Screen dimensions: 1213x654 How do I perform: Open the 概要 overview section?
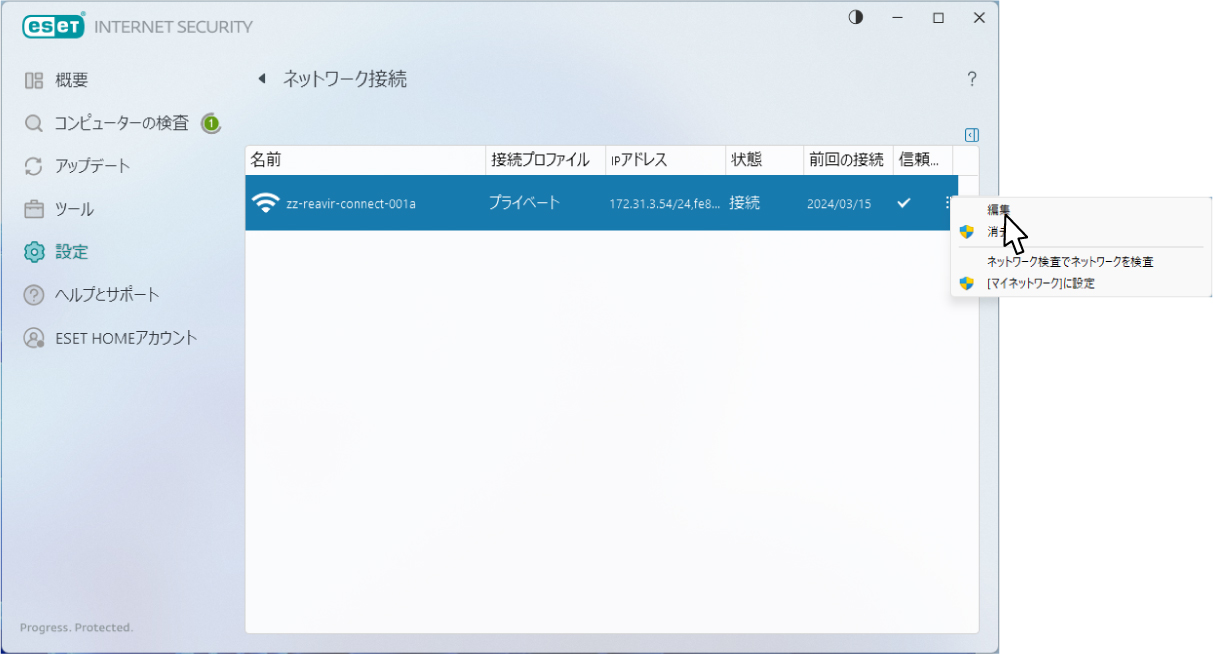click(x=71, y=80)
